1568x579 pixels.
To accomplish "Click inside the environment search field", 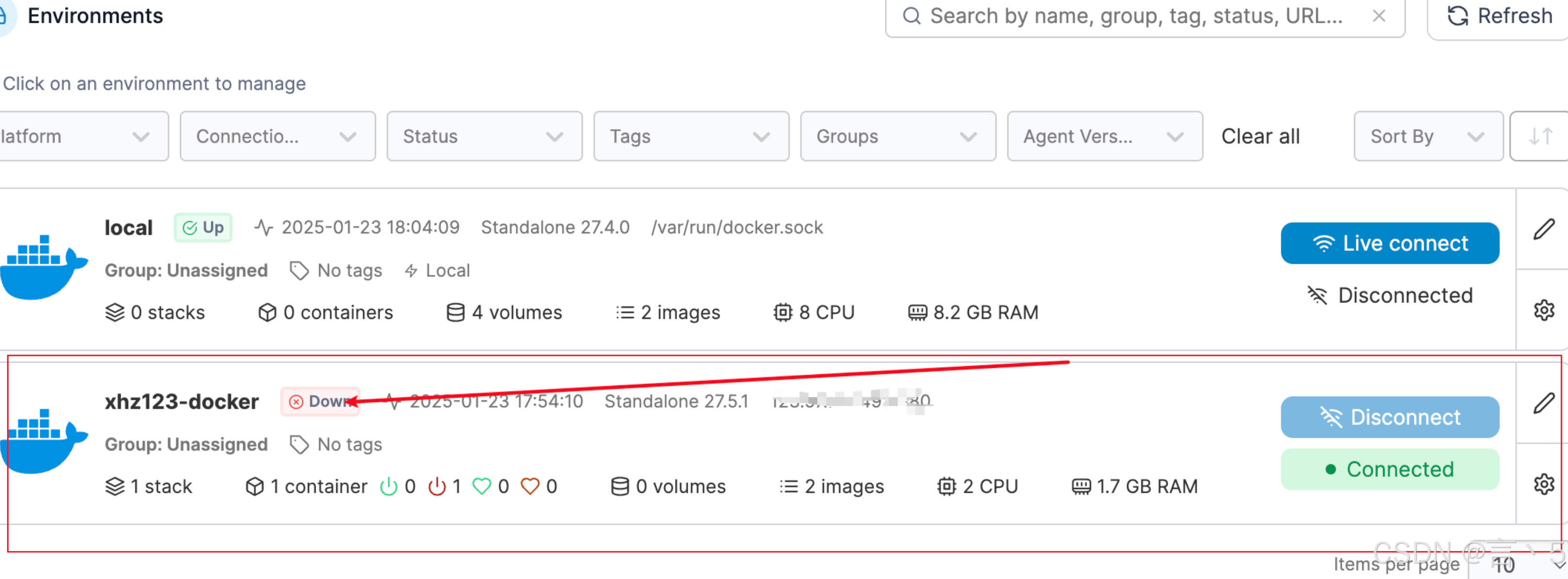I will tap(1126, 16).
